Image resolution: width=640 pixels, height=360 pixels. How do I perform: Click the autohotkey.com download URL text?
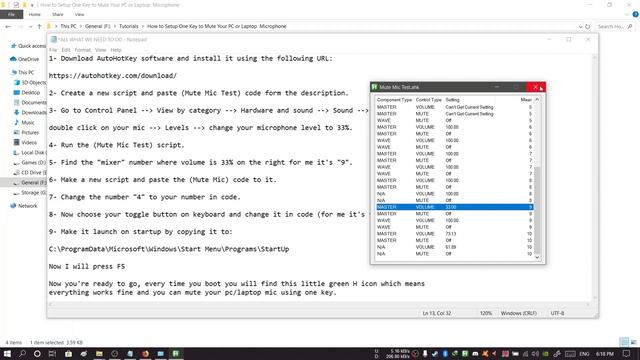coord(113,76)
